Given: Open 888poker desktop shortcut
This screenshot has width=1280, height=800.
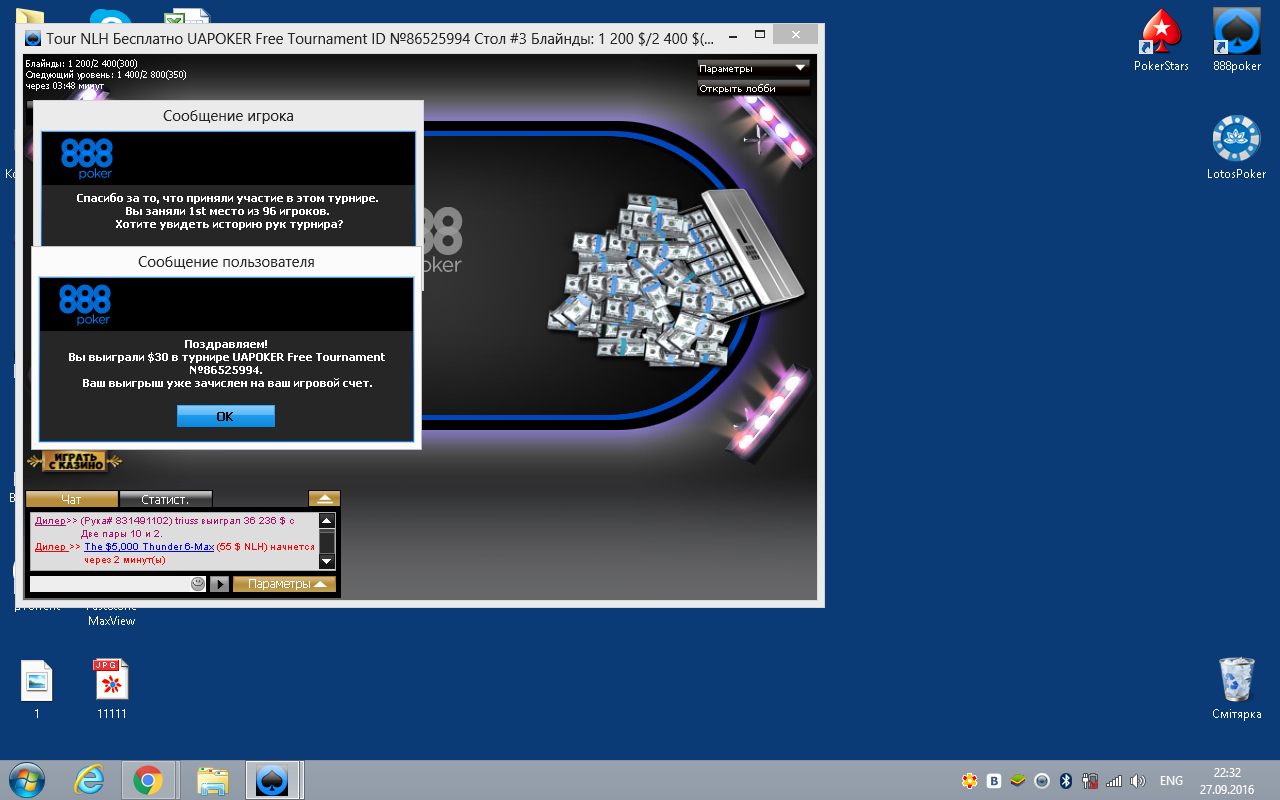Looking at the screenshot, I should [x=1237, y=40].
